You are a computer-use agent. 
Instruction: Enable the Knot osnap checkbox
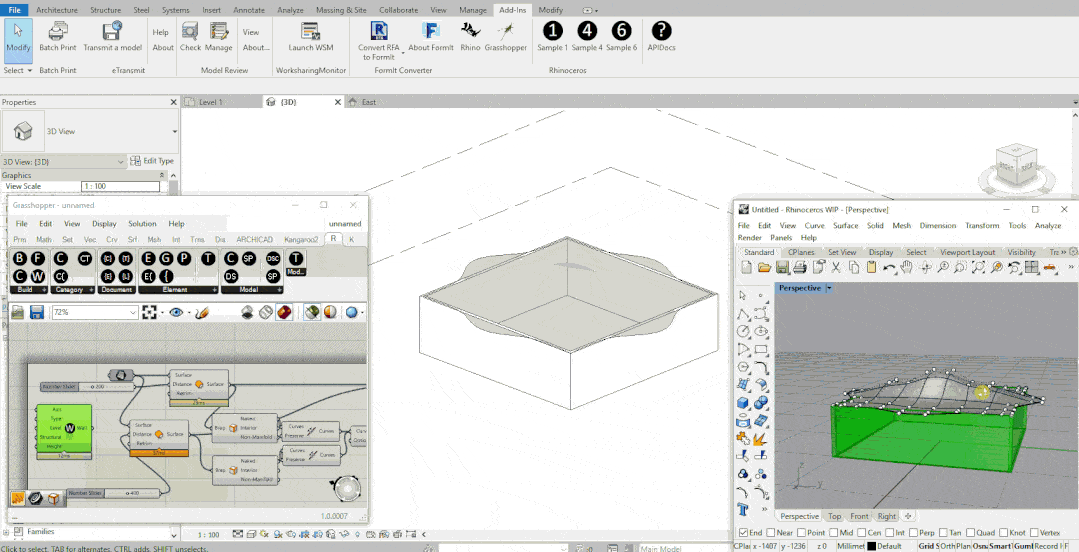pyautogui.click(x=1004, y=533)
